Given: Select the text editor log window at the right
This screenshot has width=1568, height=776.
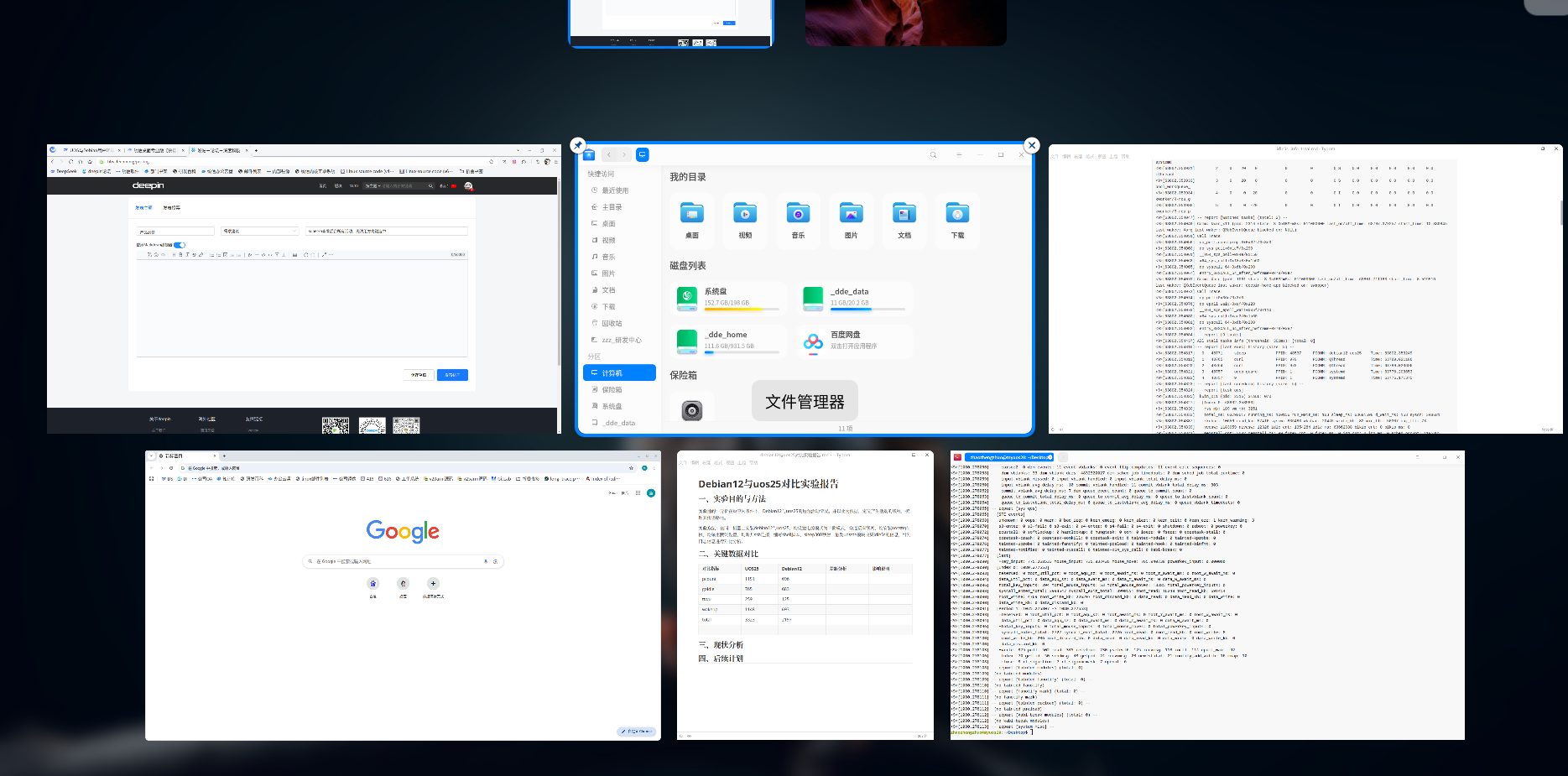Looking at the screenshot, I should [x=1305, y=289].
